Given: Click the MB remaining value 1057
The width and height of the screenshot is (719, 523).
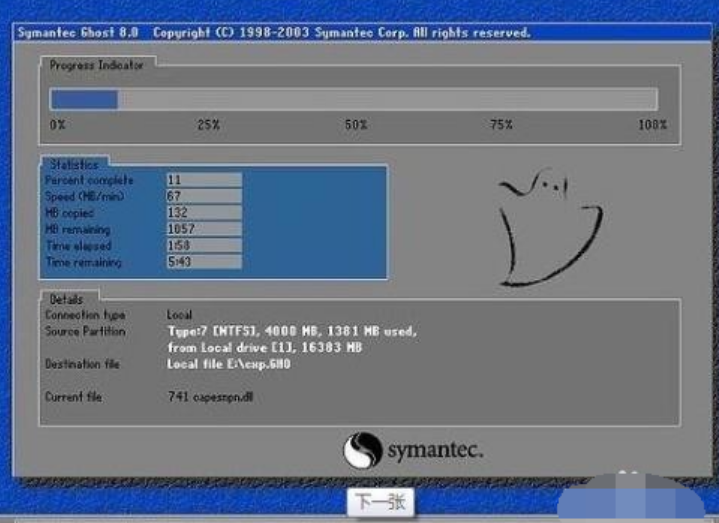Looking at the screenshot, I should pyautogui.click(x=204, y=229).
